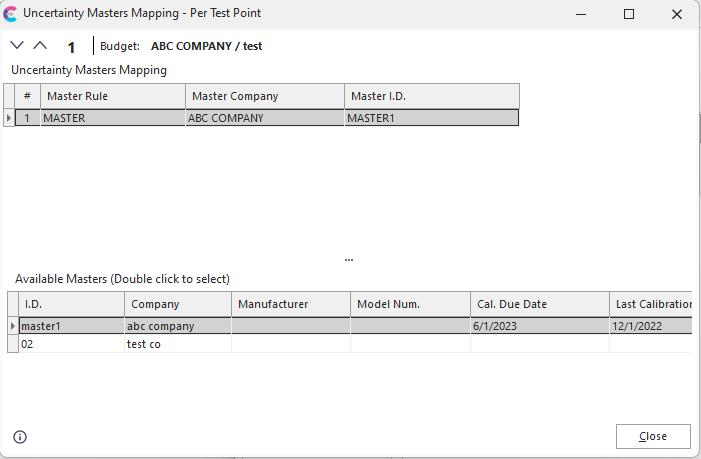Screen dimensions: 701x459
Task: Click the down chevron navigation arrow
Action: 17,45
